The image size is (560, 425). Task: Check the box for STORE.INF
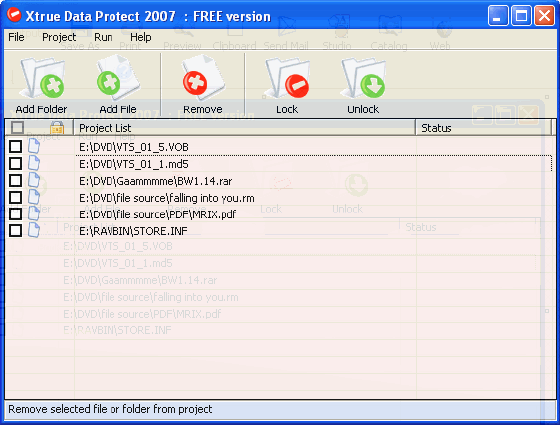pos(15,230)
